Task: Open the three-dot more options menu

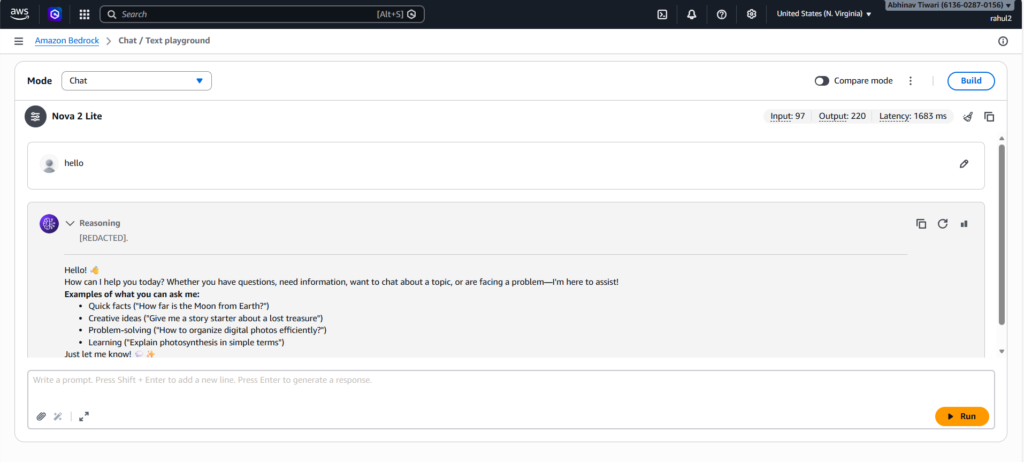Action: tap(910, 81)
